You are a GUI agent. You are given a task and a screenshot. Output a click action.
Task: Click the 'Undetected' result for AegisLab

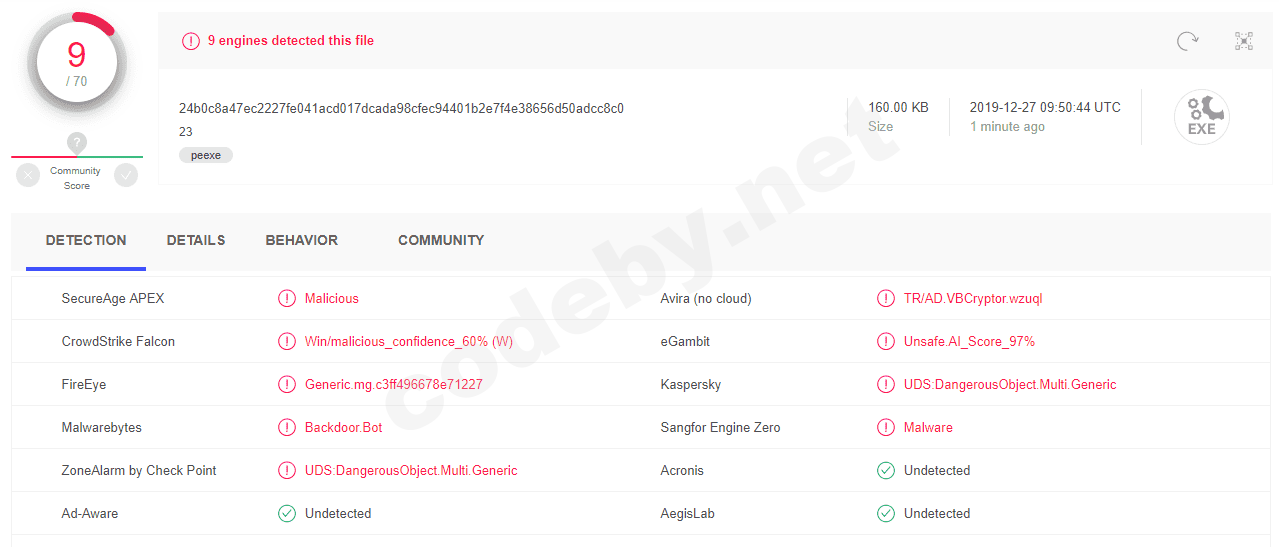point(937,513)
